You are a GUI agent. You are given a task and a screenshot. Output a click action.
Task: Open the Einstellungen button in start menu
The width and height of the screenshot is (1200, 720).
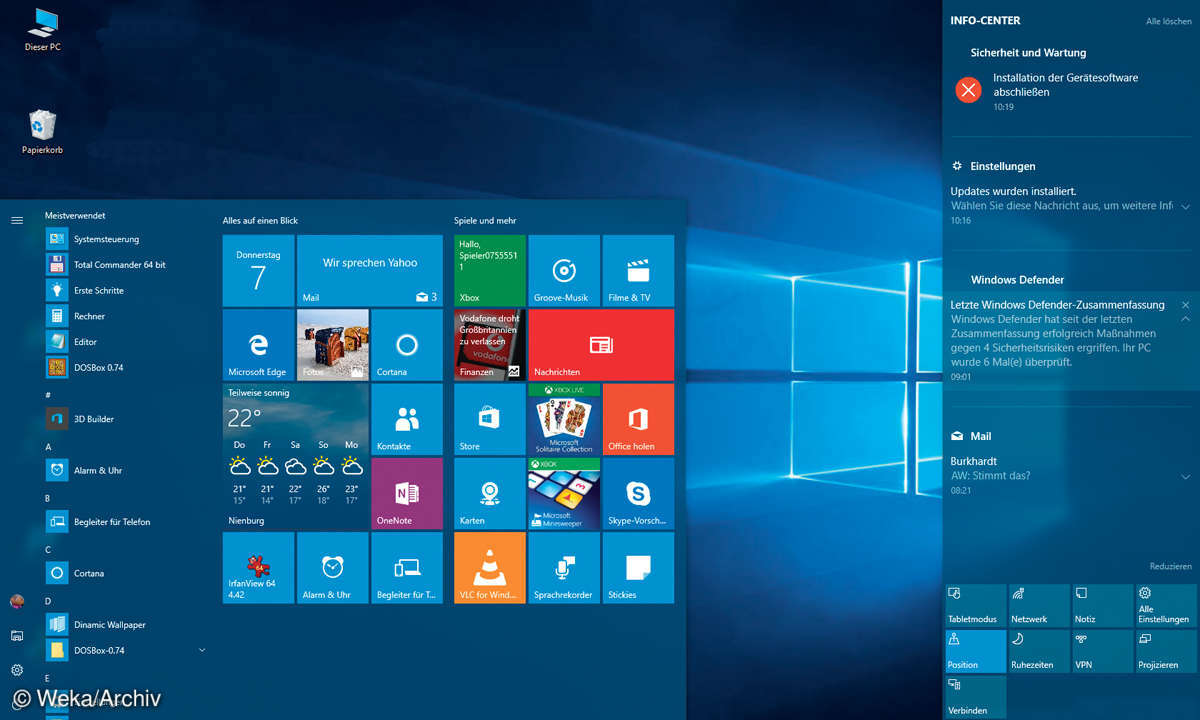tap(17, 669)
